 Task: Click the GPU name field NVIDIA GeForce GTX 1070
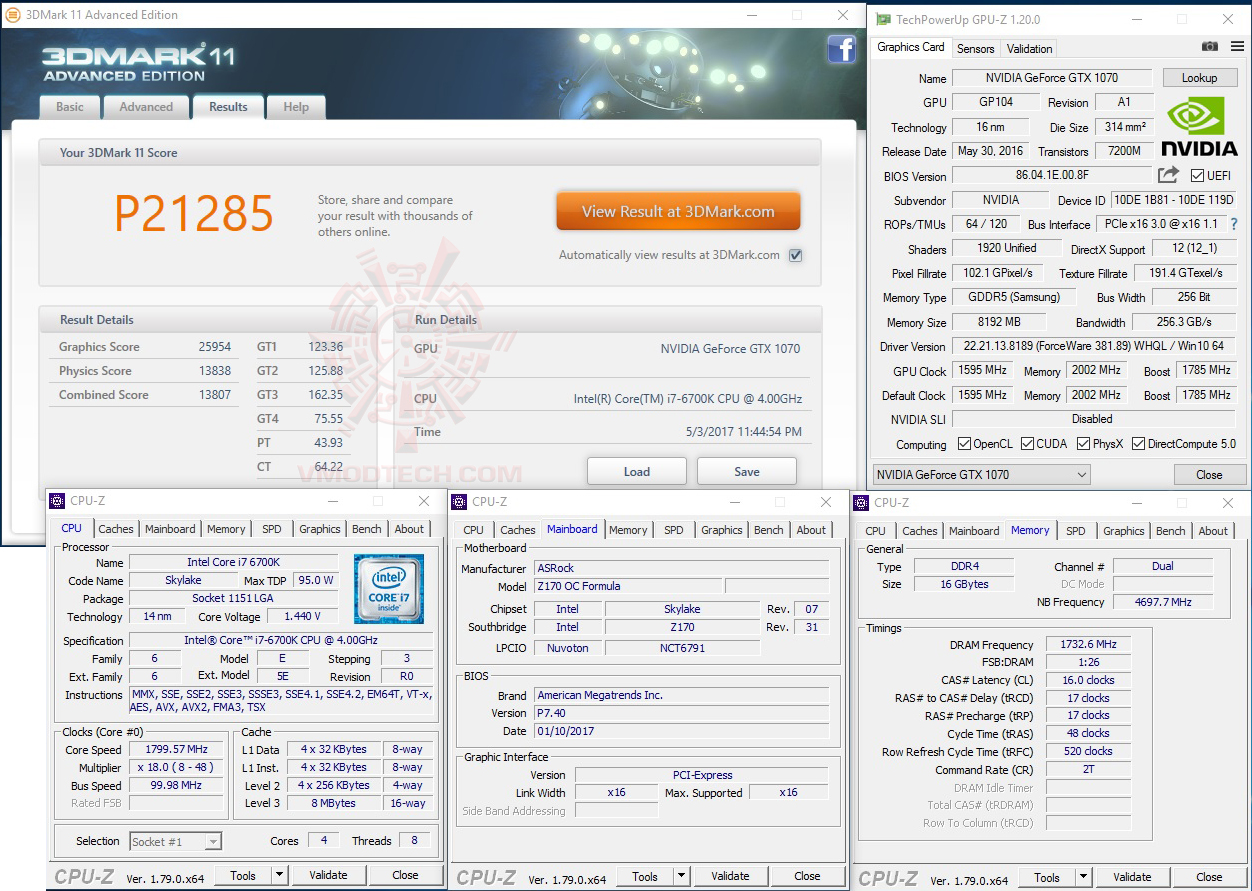pos(1052,78)
